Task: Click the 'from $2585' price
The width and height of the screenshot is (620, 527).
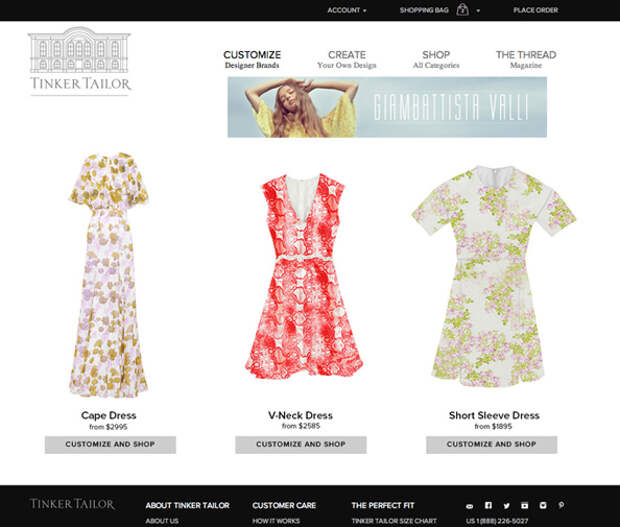Action: [301, 426]
